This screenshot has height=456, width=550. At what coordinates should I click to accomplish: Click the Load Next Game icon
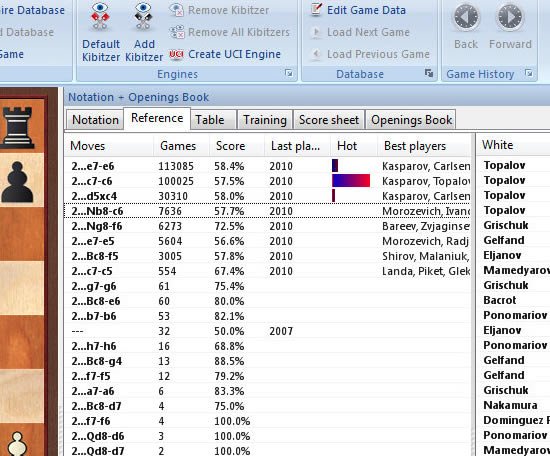tap(316, 32)
